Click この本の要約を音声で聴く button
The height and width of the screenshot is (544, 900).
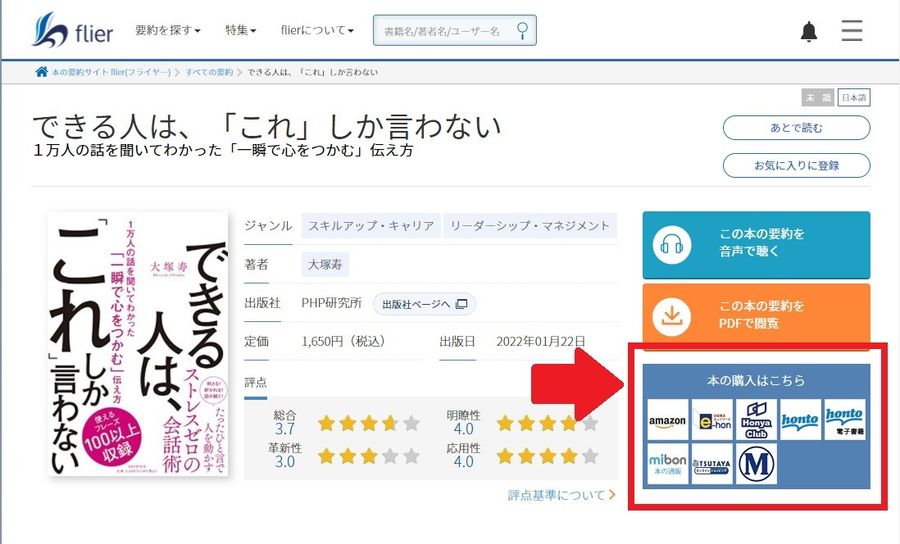756,245
